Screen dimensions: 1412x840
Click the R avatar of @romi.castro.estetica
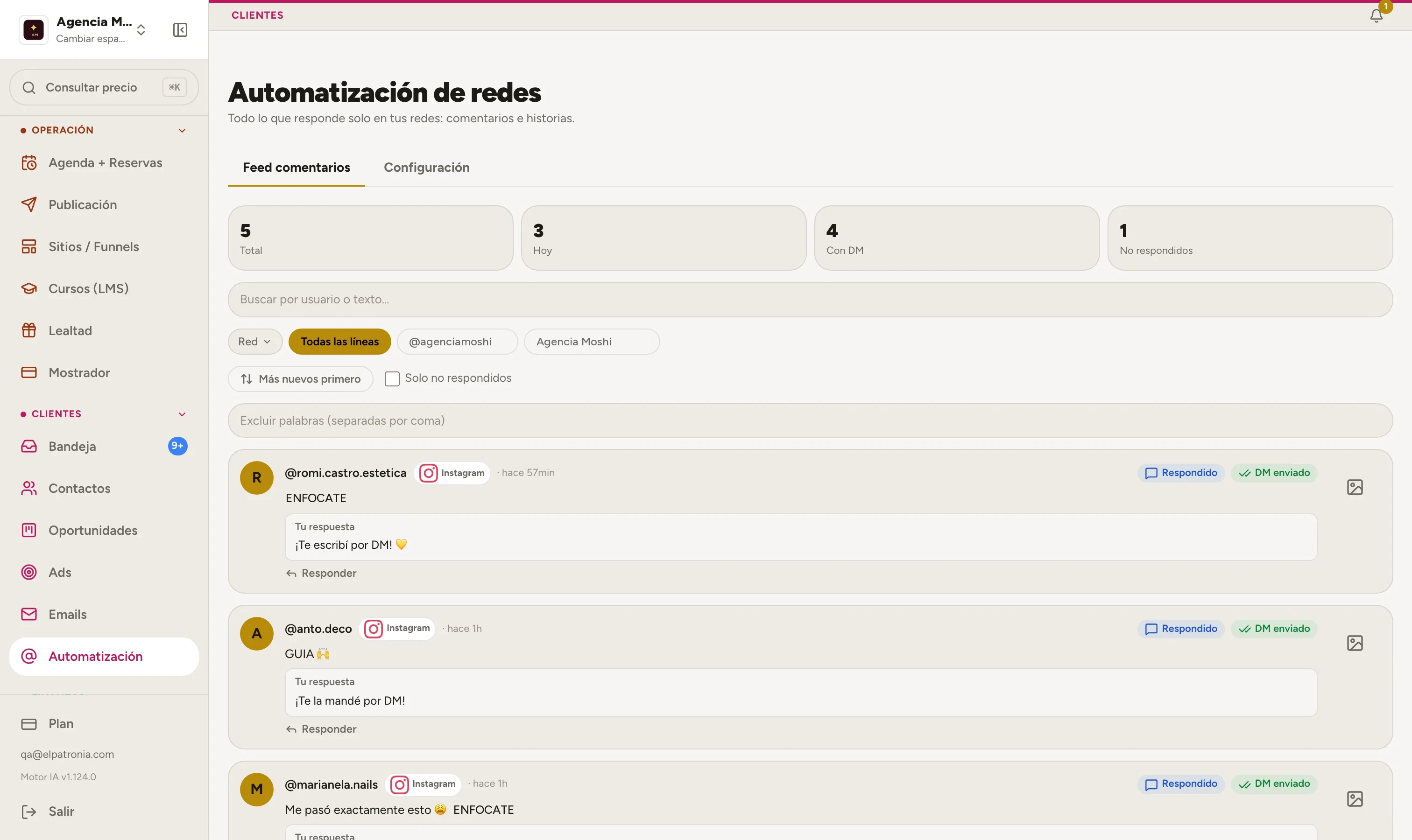[x=256, y=478]
